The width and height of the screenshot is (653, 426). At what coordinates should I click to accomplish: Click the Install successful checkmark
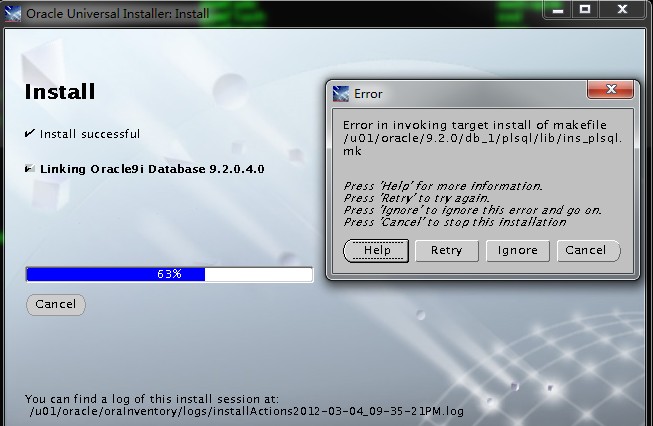29,134
